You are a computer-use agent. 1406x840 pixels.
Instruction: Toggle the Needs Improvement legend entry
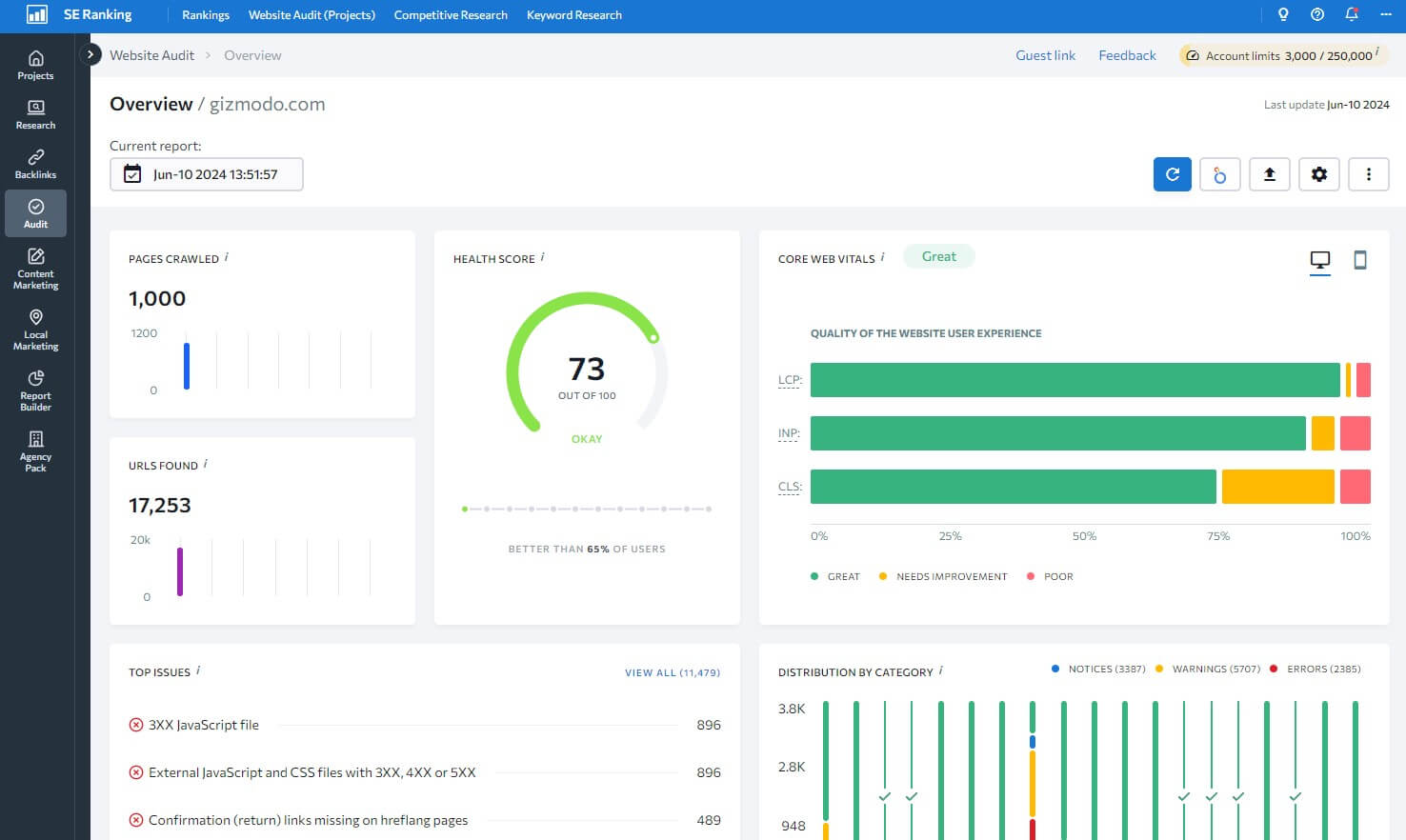coord(943,576)
